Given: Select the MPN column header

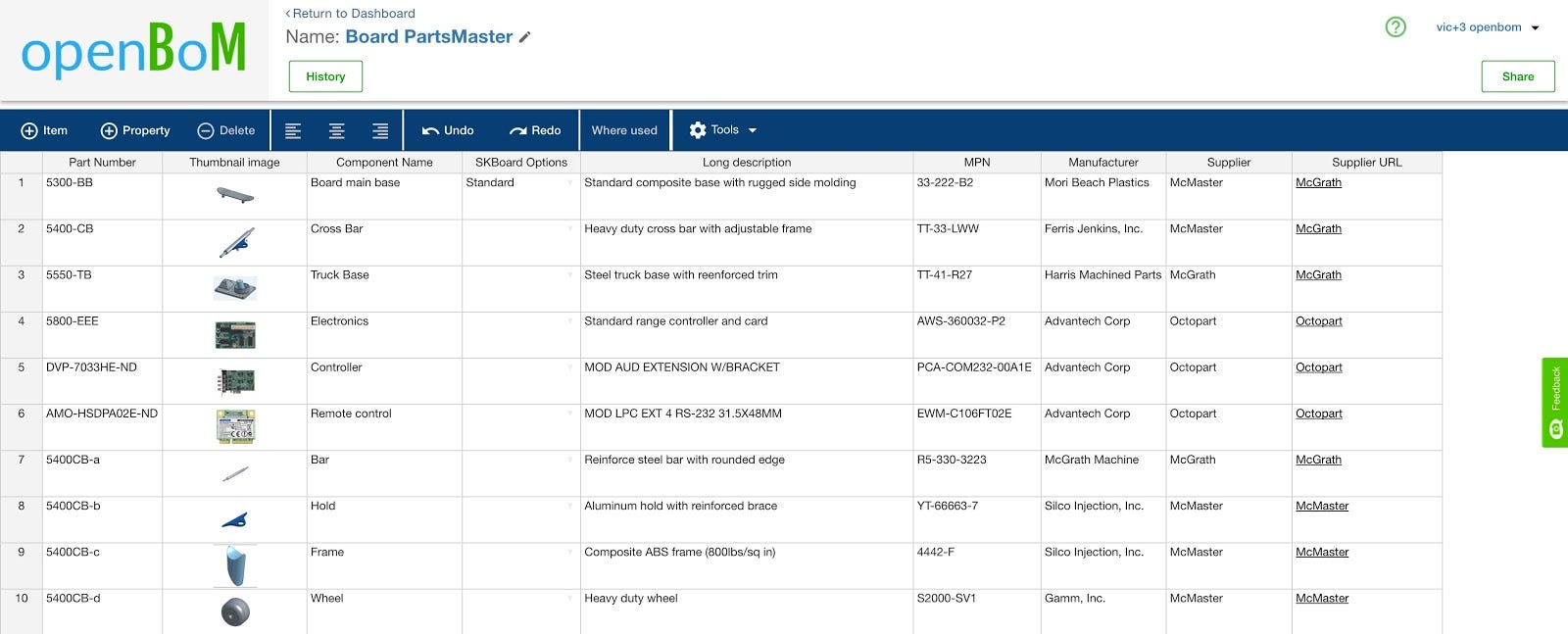Looking at the screenshot, I should [977, 163].
